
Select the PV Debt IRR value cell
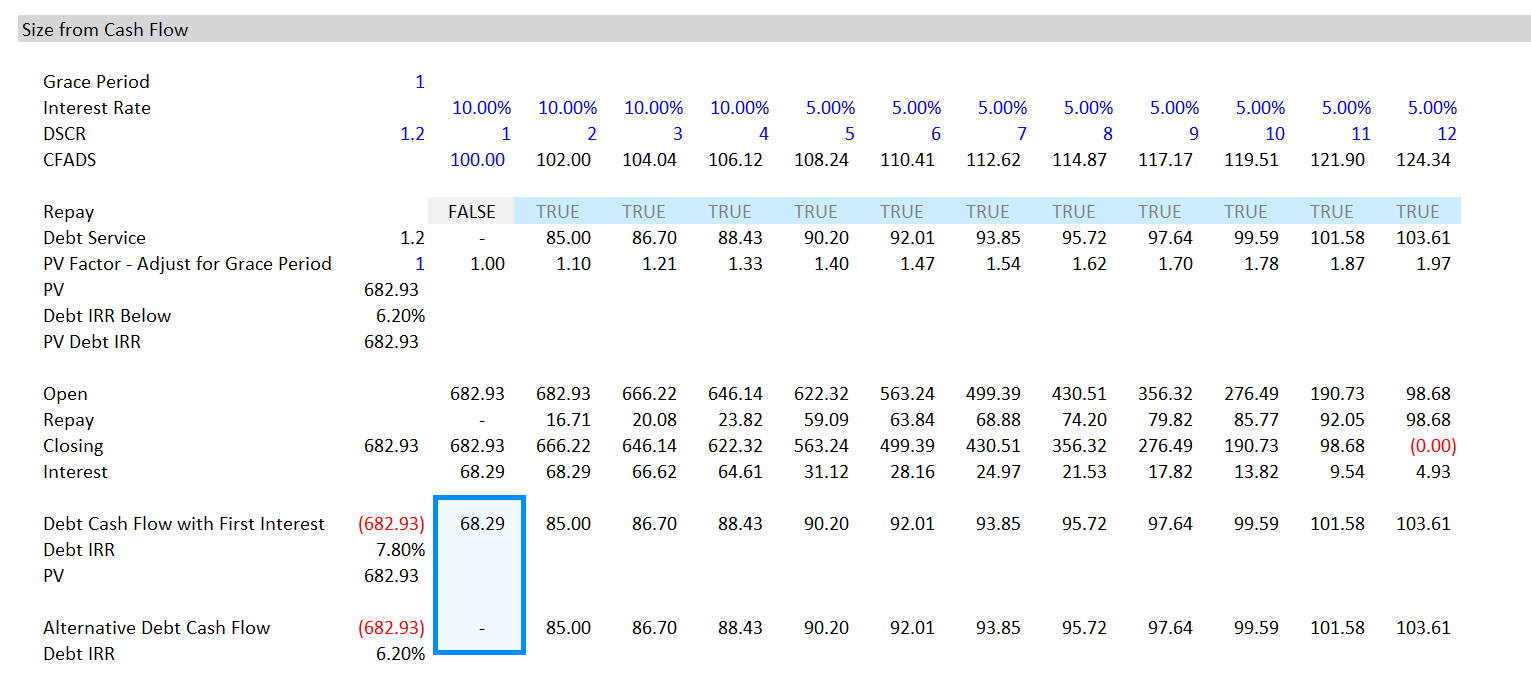[391, 342]
